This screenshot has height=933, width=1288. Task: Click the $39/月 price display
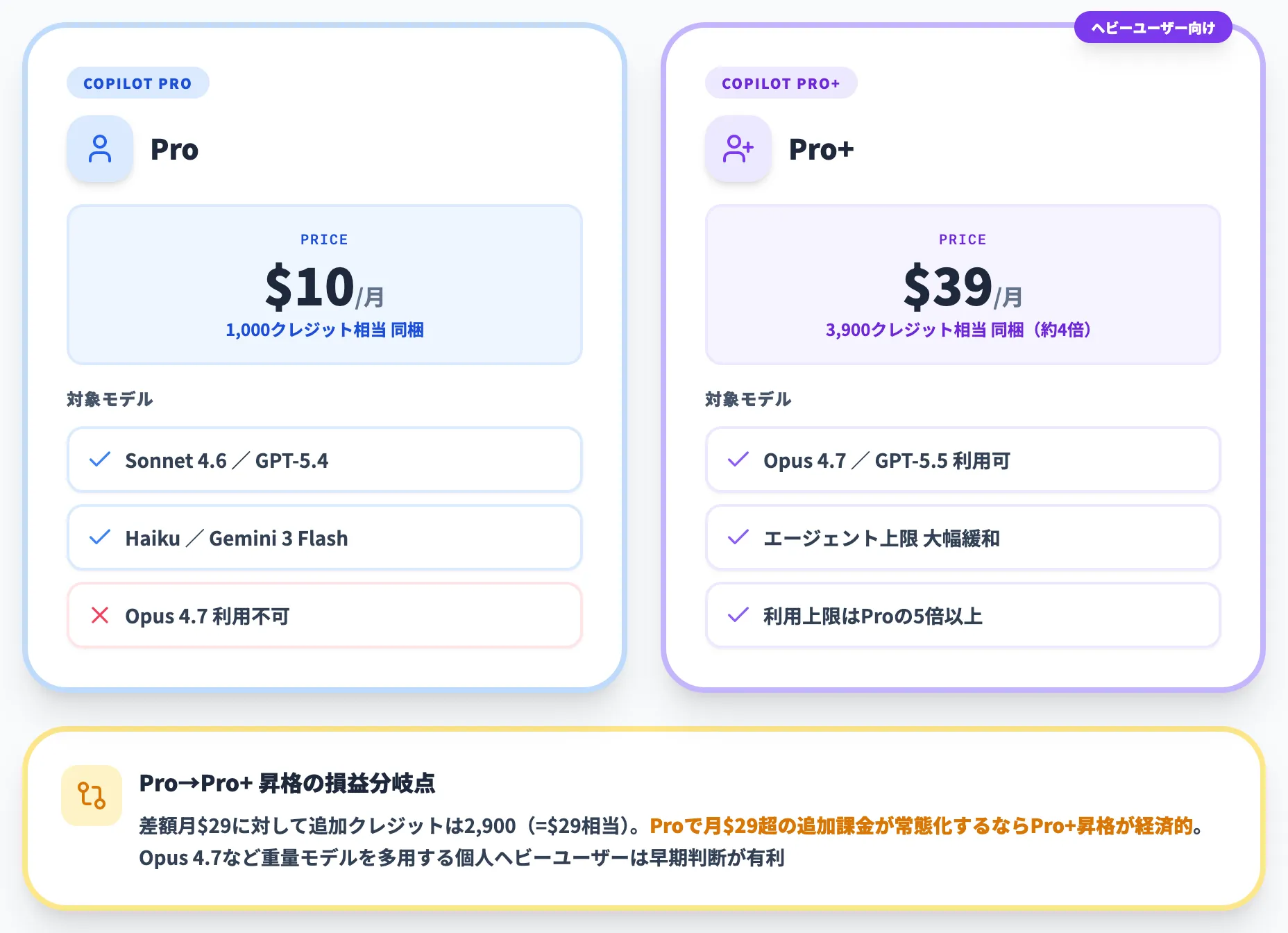(962, 287)
